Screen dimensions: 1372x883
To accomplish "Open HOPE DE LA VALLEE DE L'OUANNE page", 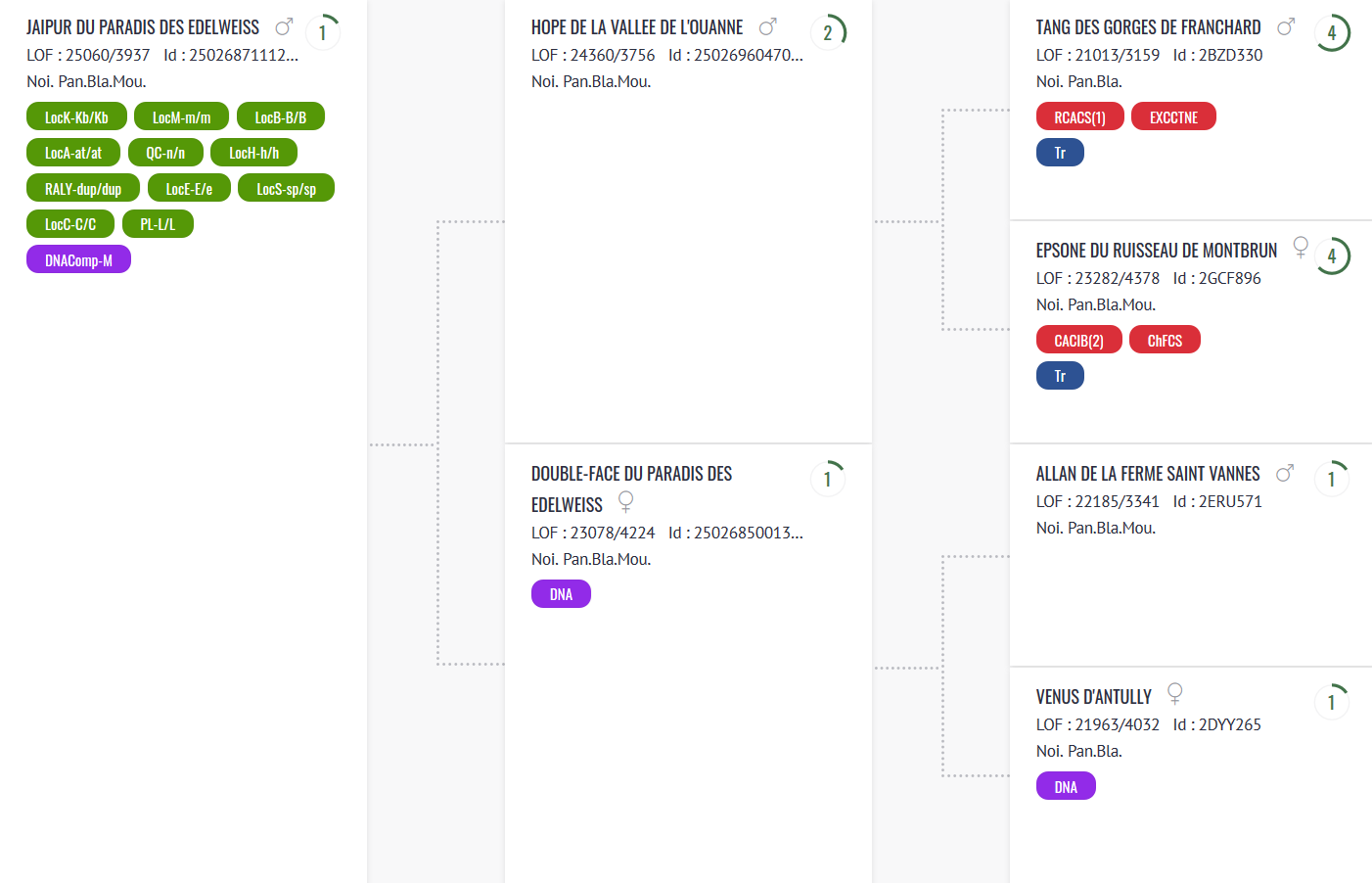I will coord(637,27).
